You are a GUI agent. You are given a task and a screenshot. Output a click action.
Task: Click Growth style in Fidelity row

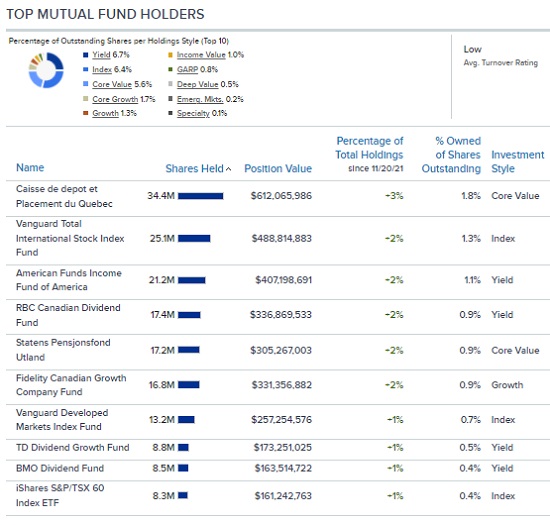(507, 385)
